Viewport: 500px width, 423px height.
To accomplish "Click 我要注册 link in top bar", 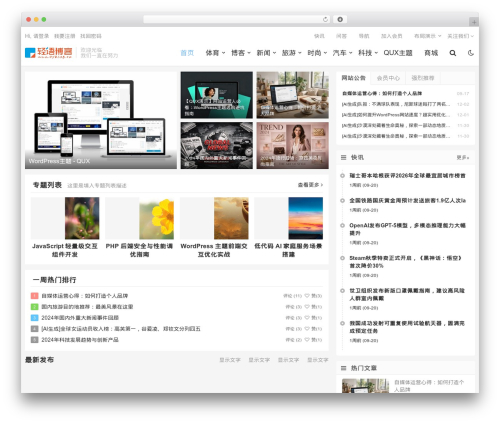I will click(65, 36).
